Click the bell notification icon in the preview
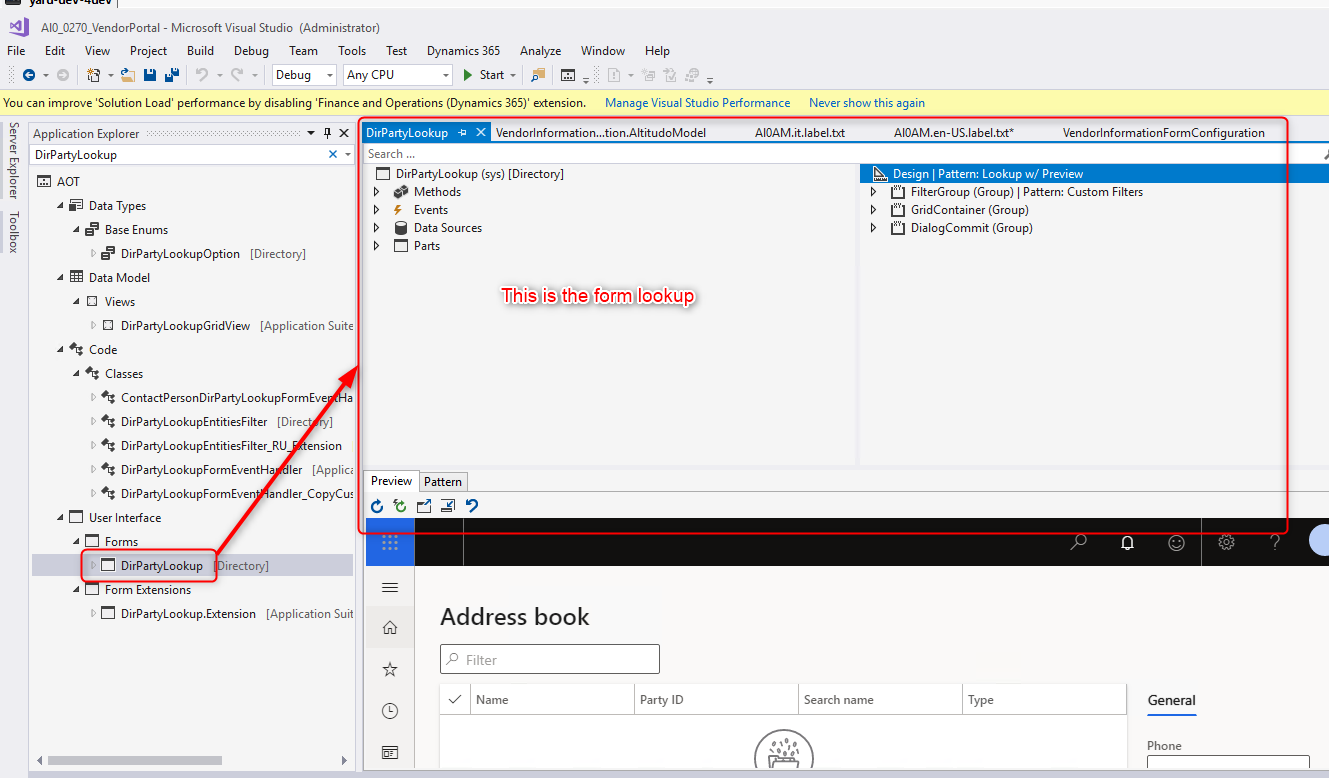 click(x=1127, y=542)
